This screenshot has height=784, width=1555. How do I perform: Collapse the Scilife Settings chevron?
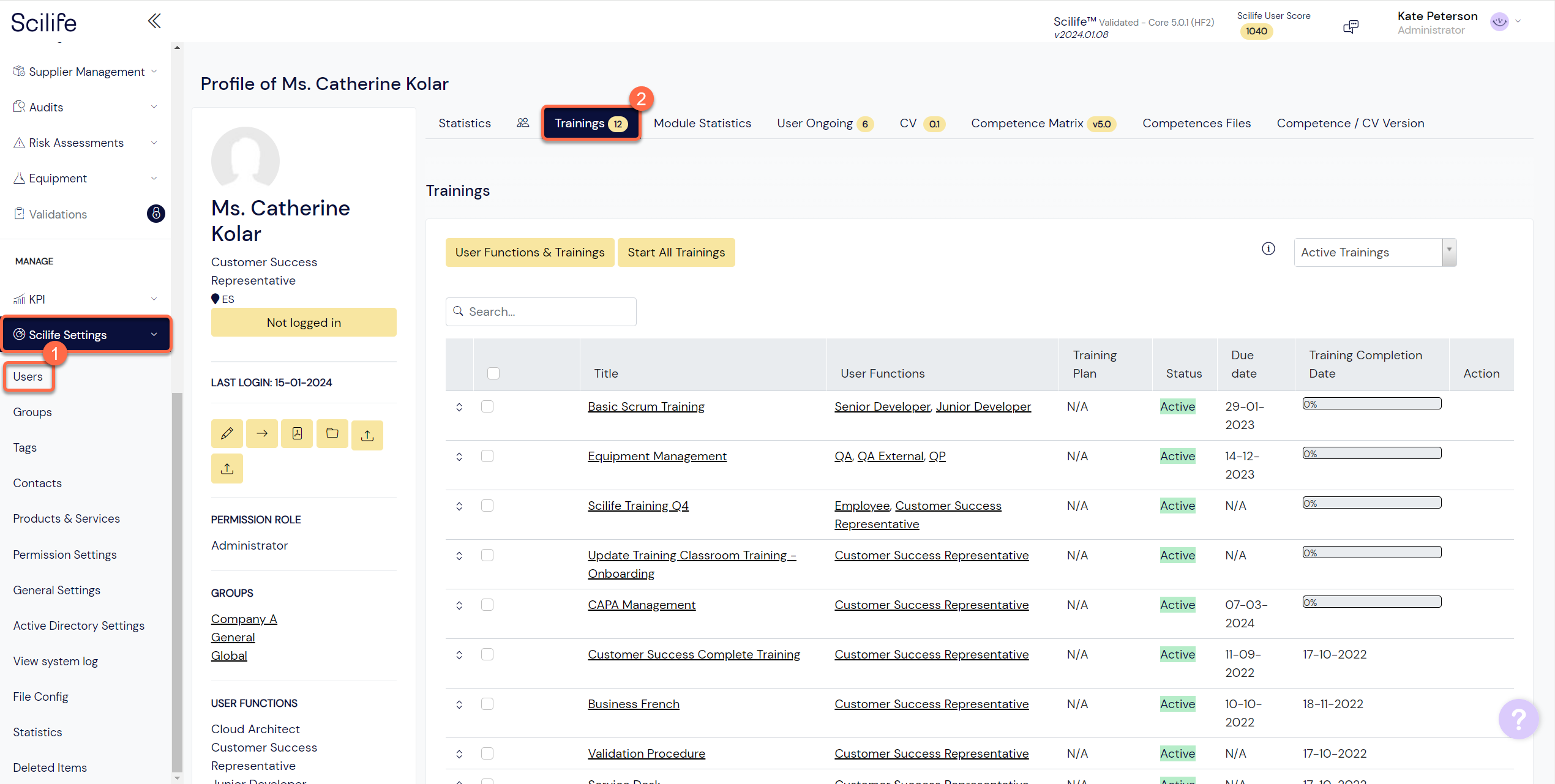point(154,334)
